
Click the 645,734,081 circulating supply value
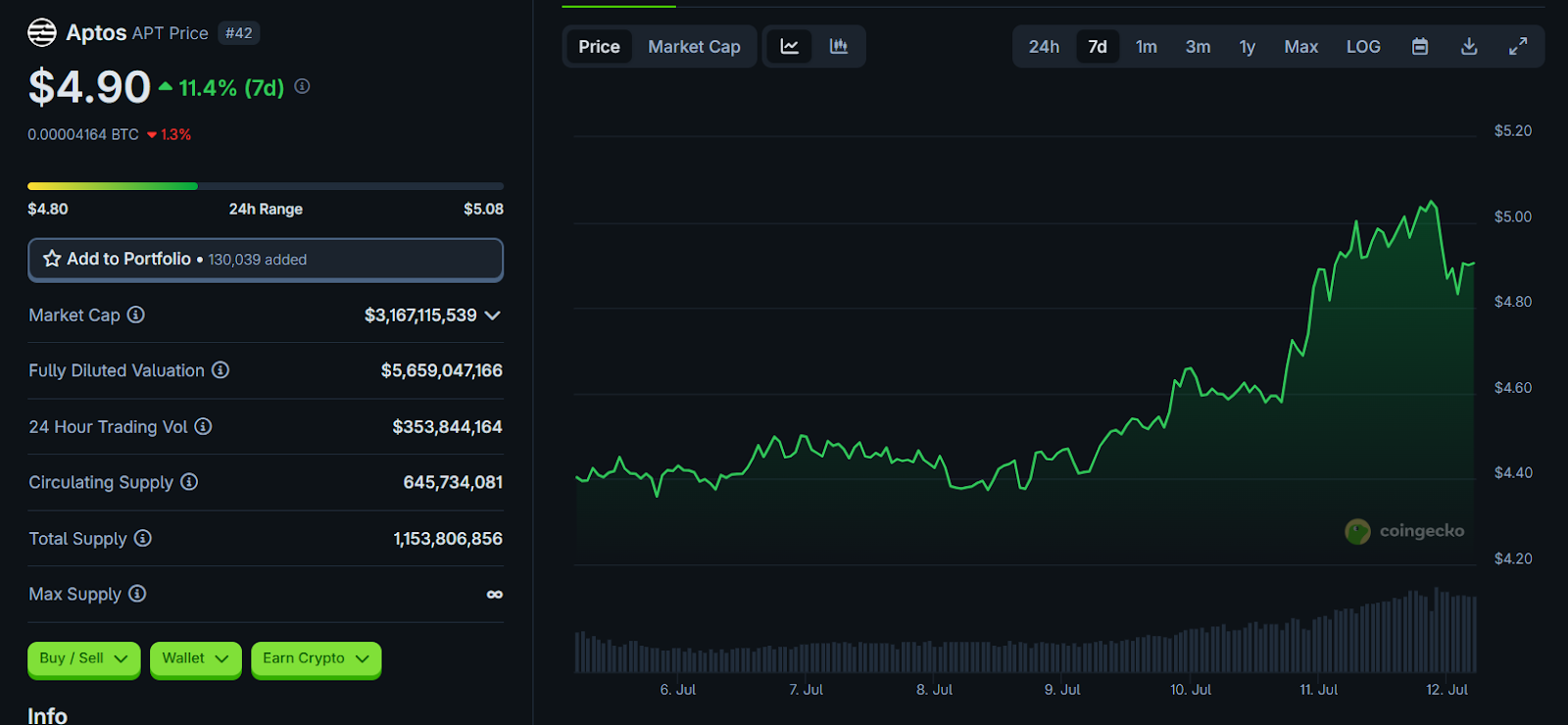point(453,482)
